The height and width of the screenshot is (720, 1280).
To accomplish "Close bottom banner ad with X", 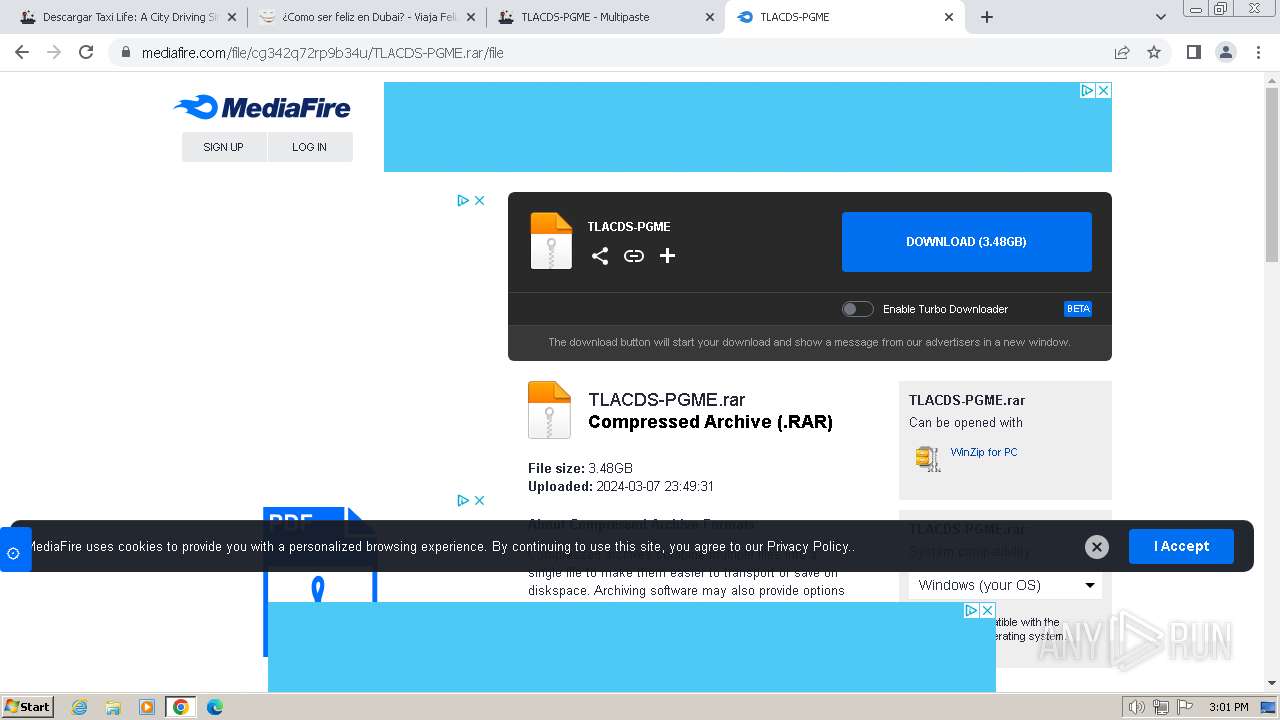I will (987, 610).
